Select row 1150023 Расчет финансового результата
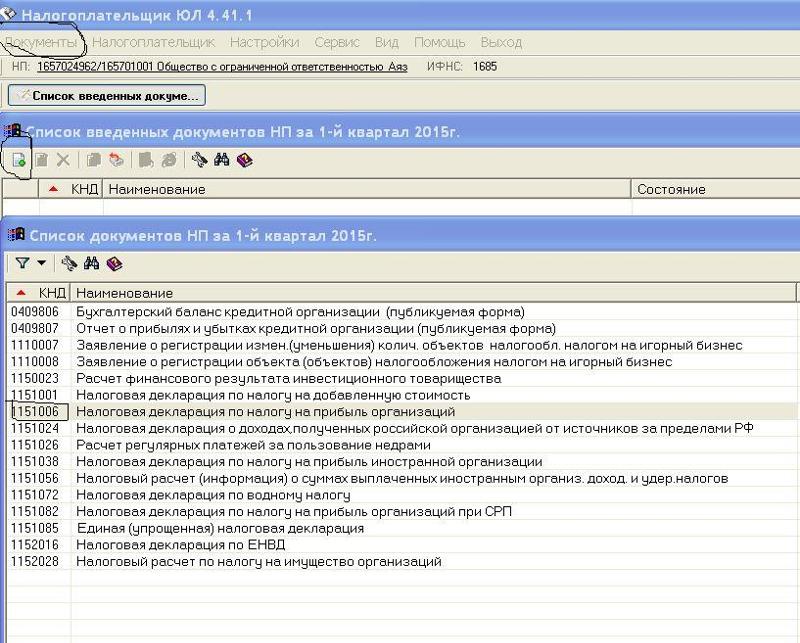 point(403,378)
